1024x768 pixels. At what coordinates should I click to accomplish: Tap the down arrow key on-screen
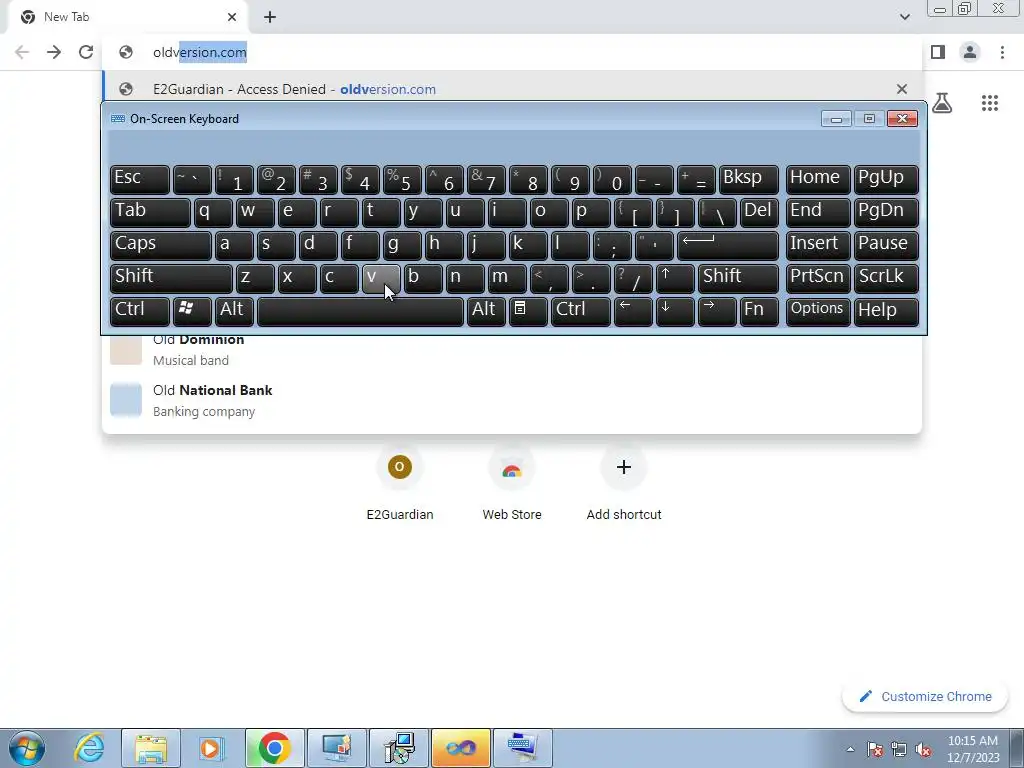click(675, 311)
